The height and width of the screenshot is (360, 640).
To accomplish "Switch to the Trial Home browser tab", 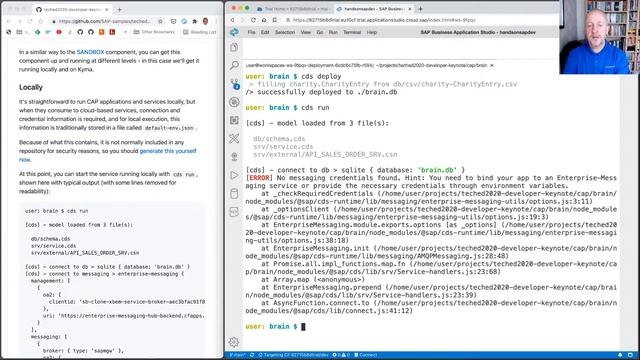I will point(293,9).
